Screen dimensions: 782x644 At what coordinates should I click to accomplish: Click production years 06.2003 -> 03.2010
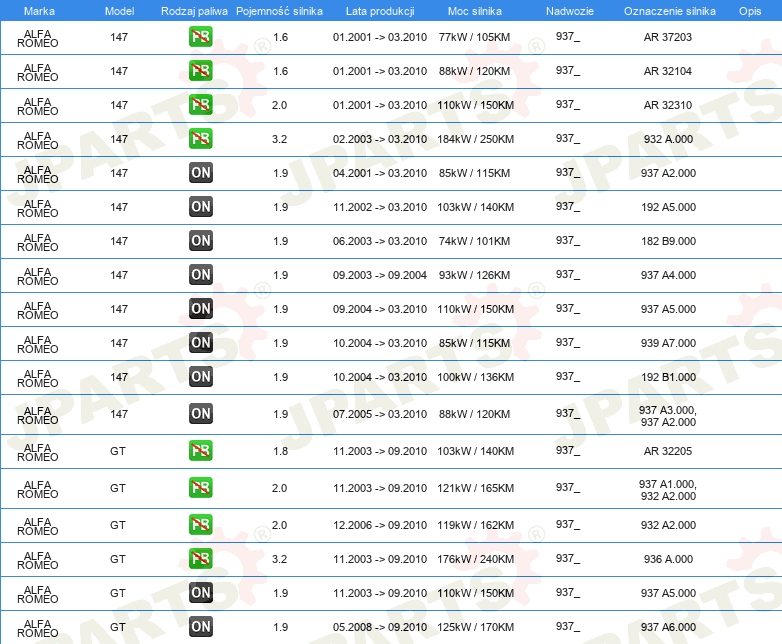pos(380,241)
